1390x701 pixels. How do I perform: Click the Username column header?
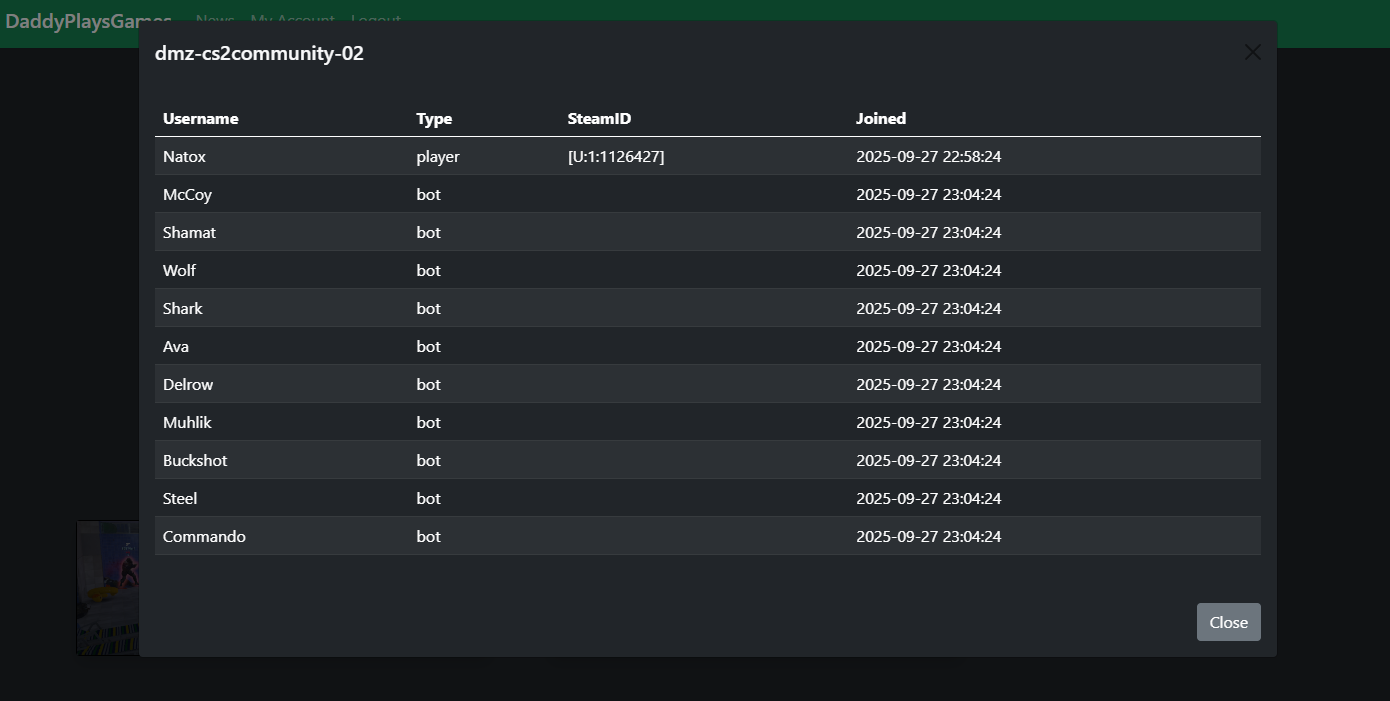pos(200,118)
